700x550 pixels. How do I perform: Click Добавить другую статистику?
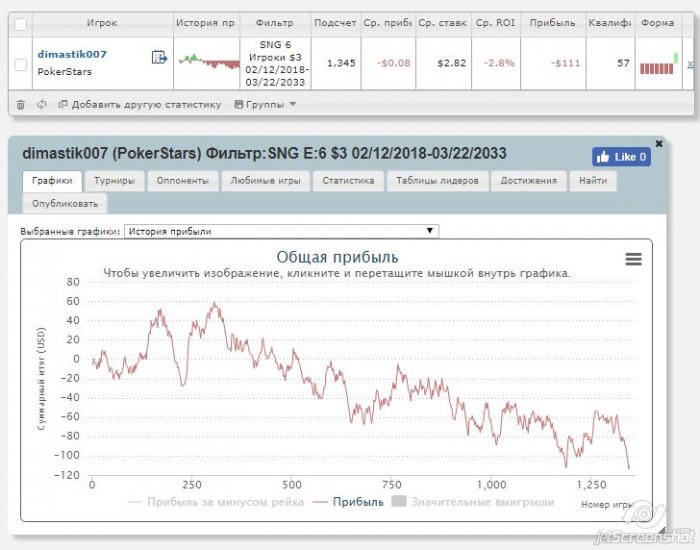140,104
